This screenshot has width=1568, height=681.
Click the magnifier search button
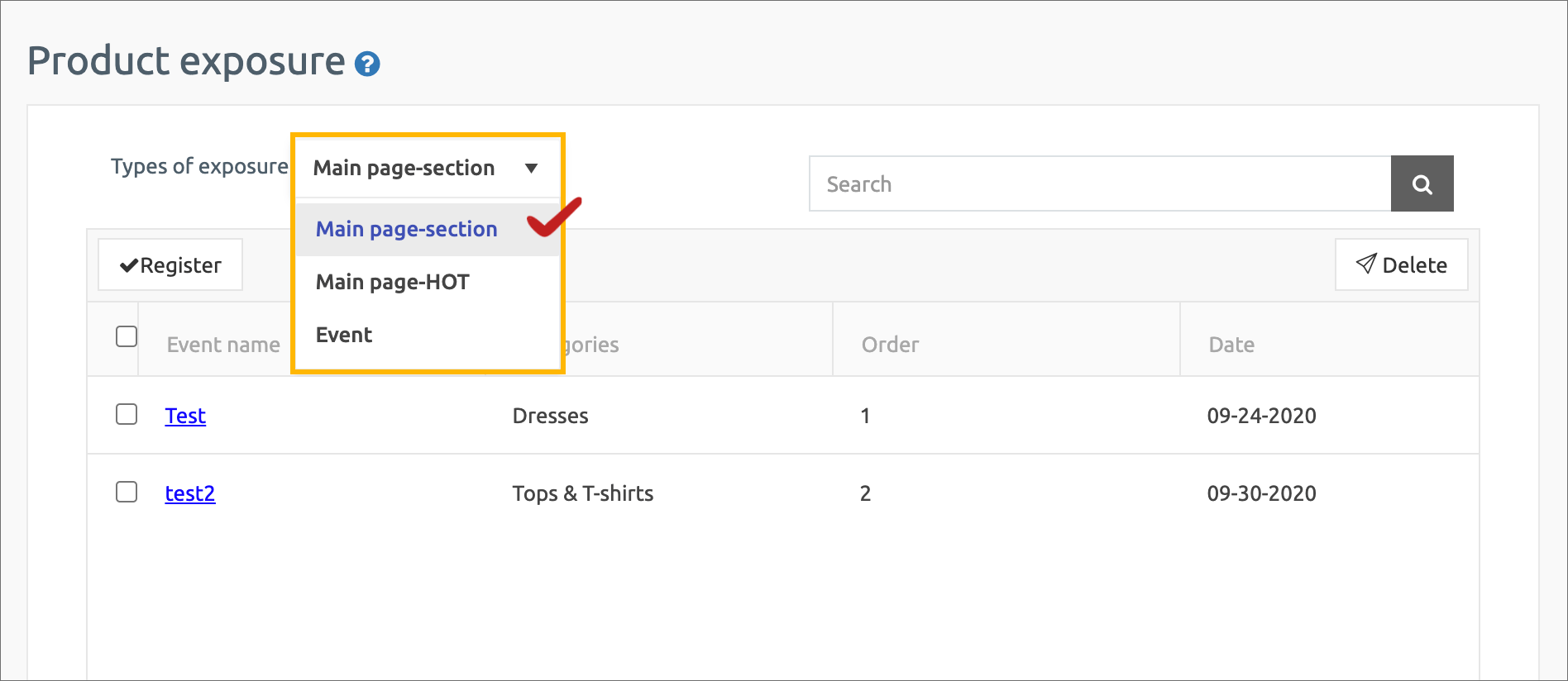coord(1422,183)
